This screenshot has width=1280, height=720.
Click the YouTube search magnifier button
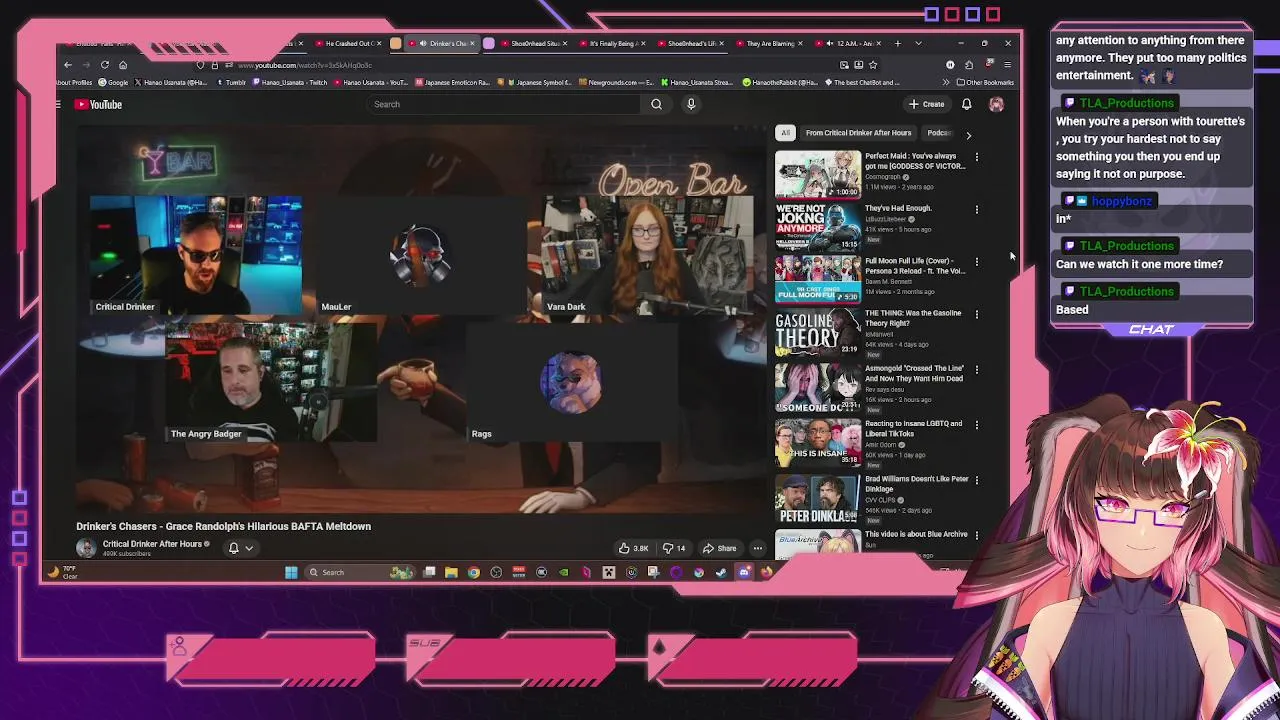tap(656, 104)
